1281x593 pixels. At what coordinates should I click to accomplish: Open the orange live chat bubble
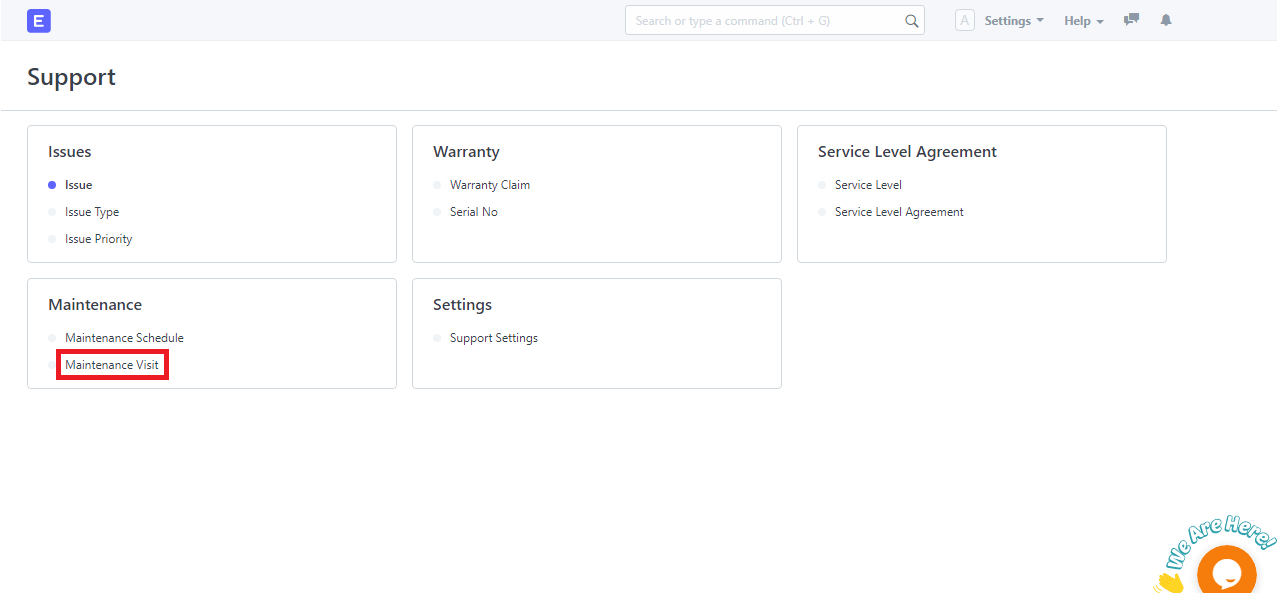click(1227, 571)
